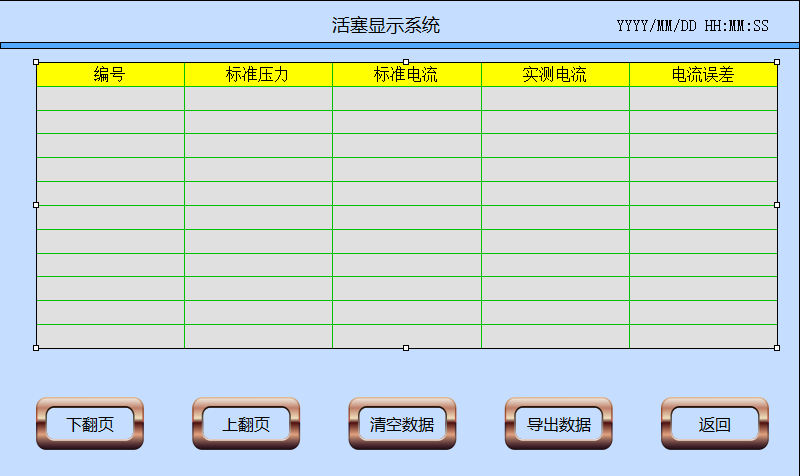The image size is (800, 476).
Task: Click the first empty cell under 编号
Action: (x=110, y=99)
